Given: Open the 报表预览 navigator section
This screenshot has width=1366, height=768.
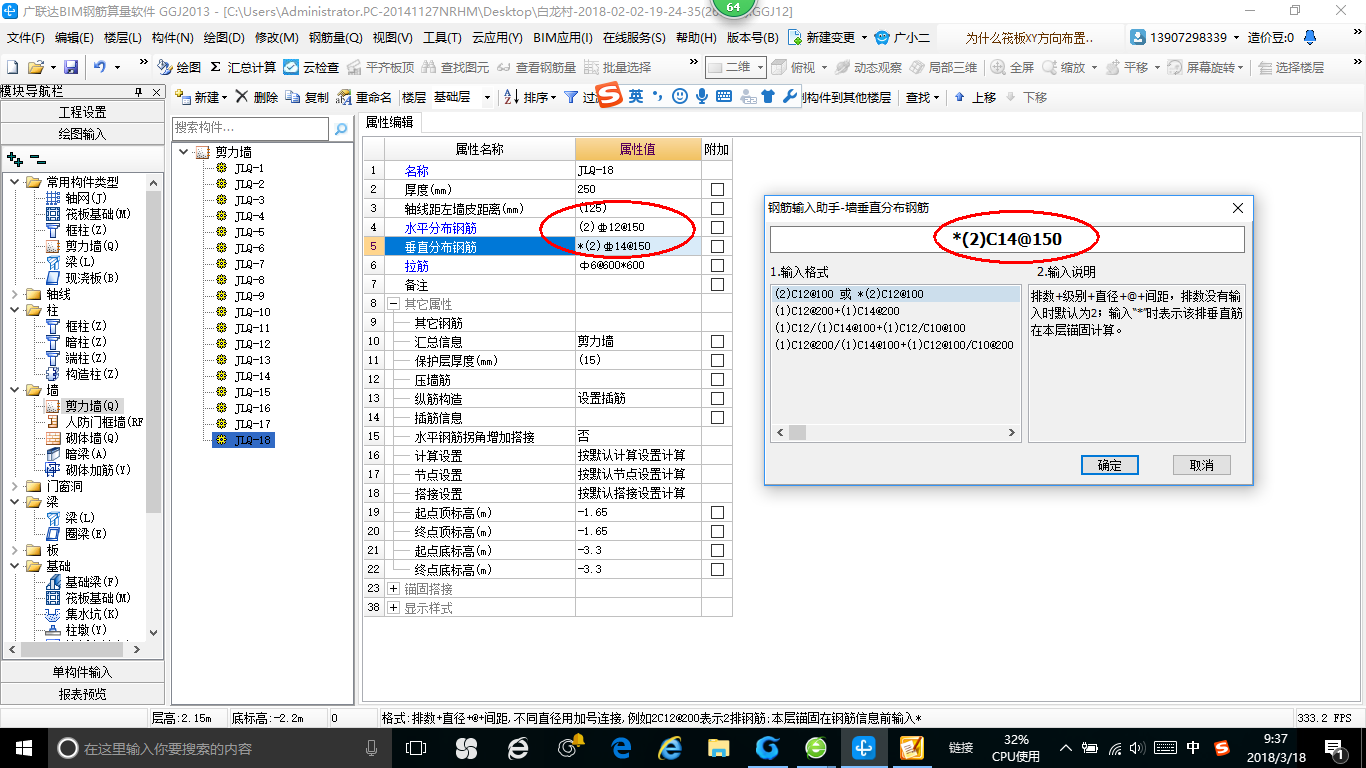Looking at the screenshot, I should point(82,694).
